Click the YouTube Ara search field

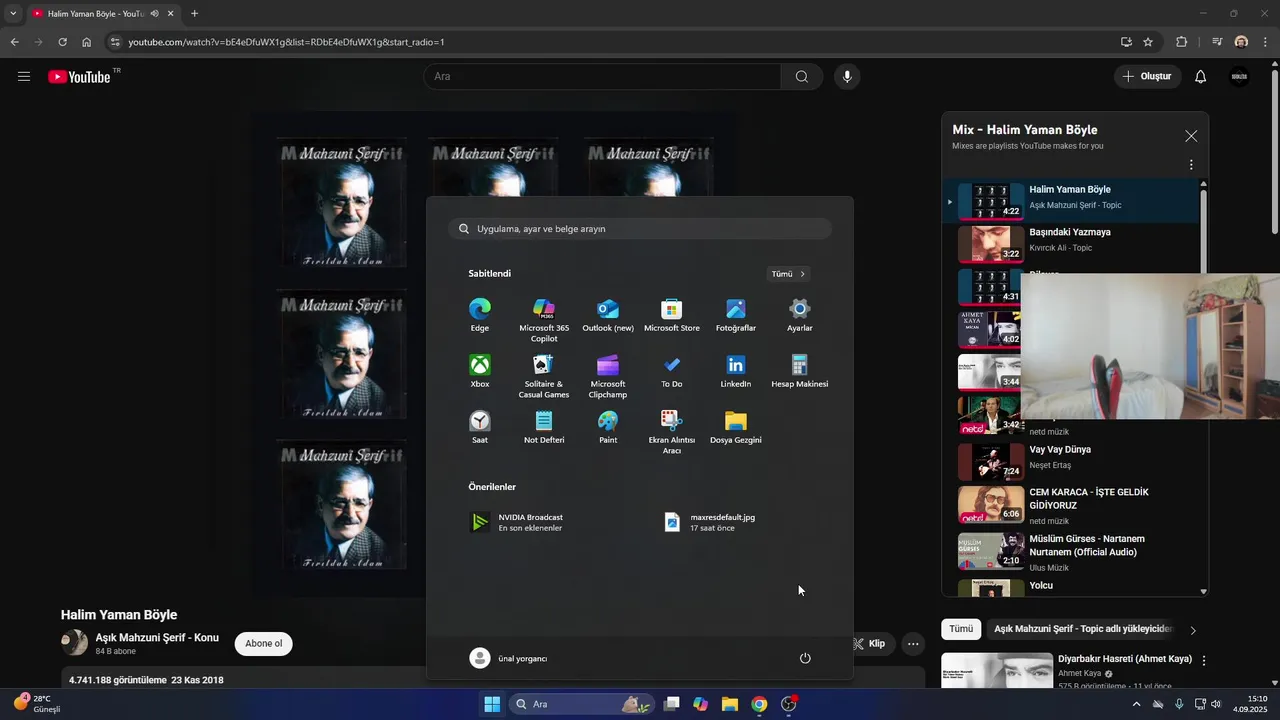pyautogui.click(x=602, y=77)
